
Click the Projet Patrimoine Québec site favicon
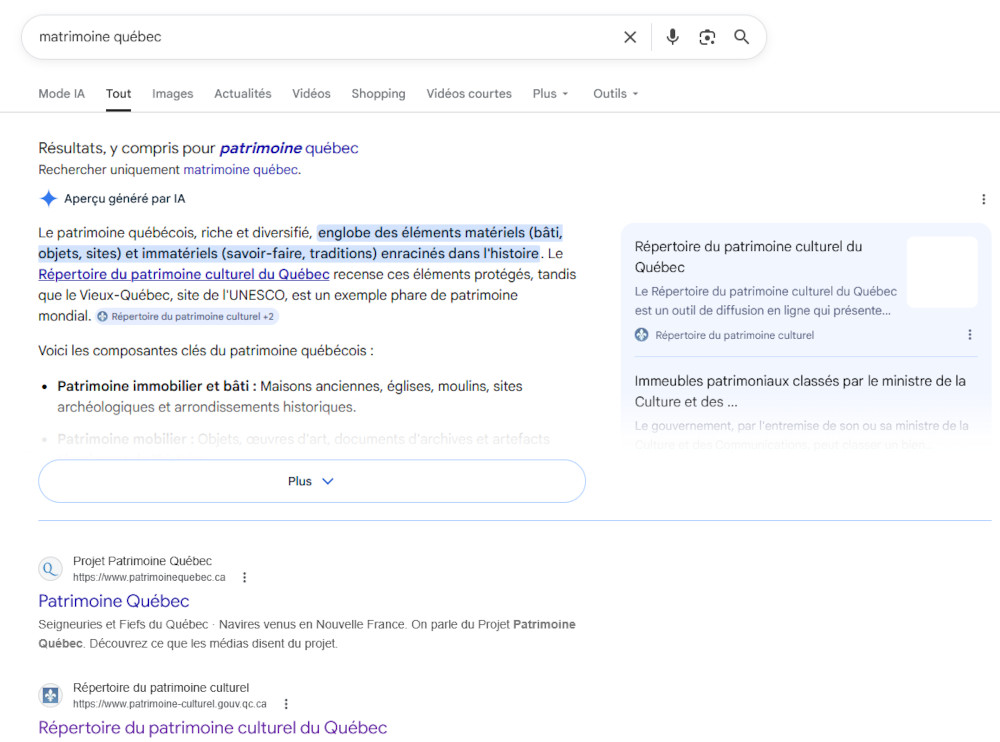[x=50, y=569]
